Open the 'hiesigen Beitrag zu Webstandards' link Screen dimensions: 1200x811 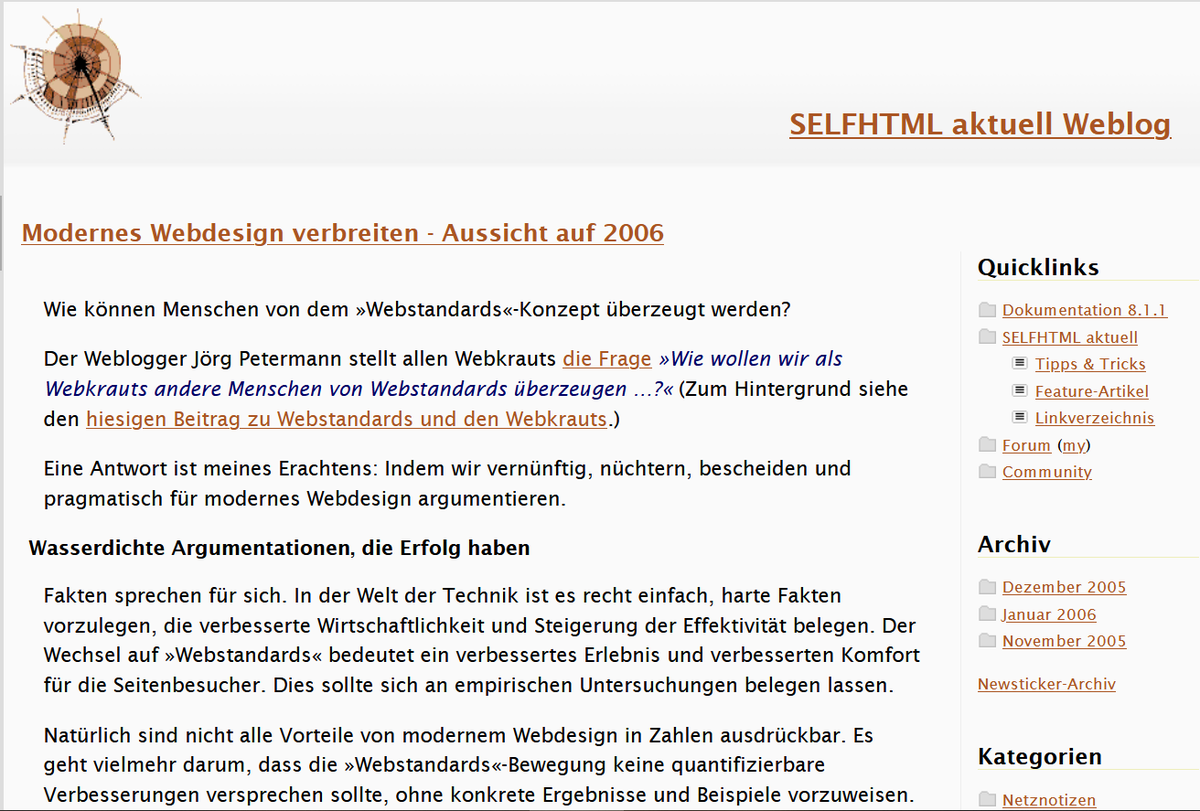pyautogui.click(x=346, y=418)
